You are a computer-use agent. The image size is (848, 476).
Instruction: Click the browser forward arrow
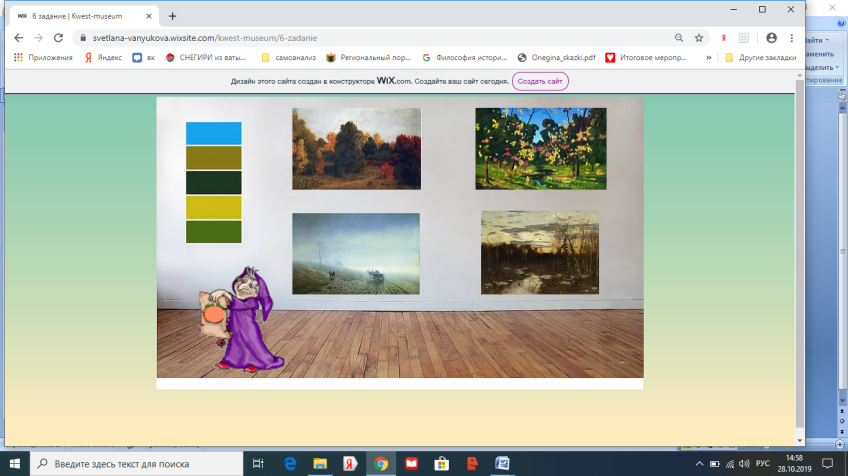coord(38,38)
